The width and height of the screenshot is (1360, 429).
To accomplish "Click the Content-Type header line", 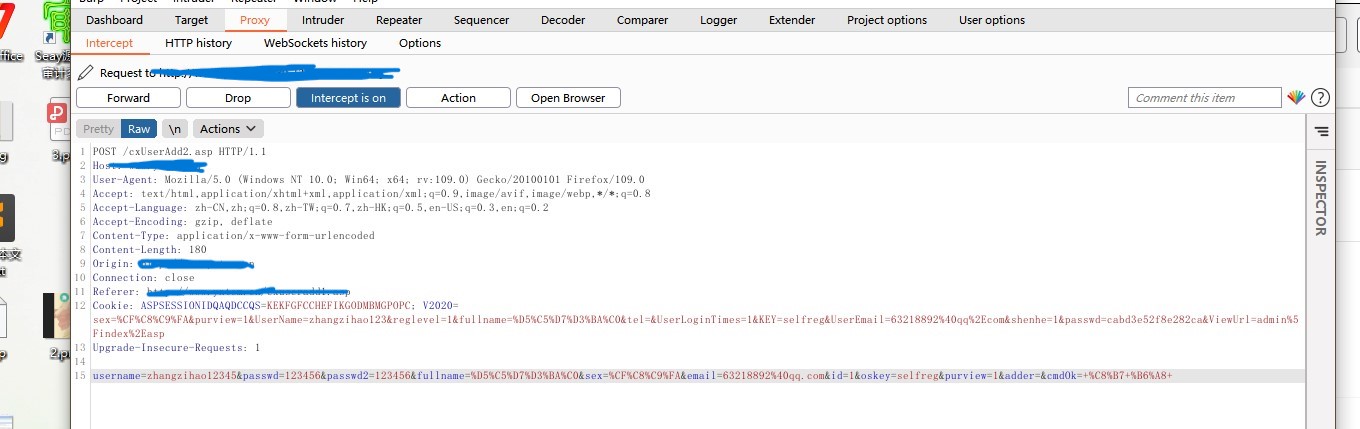I will [233, 236].
